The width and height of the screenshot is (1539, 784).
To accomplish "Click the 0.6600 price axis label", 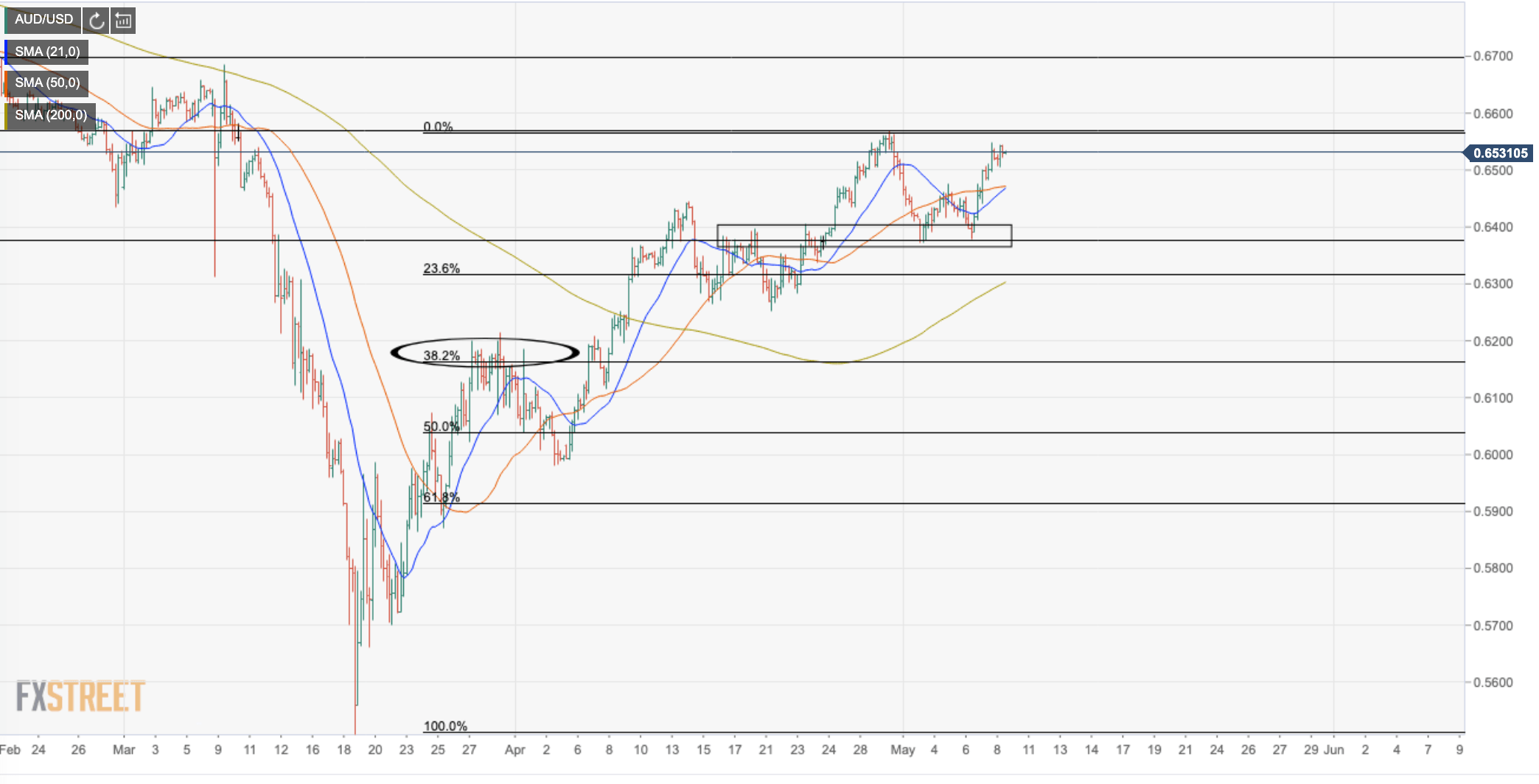I will pyautogui.click(x=1493, y=113).
